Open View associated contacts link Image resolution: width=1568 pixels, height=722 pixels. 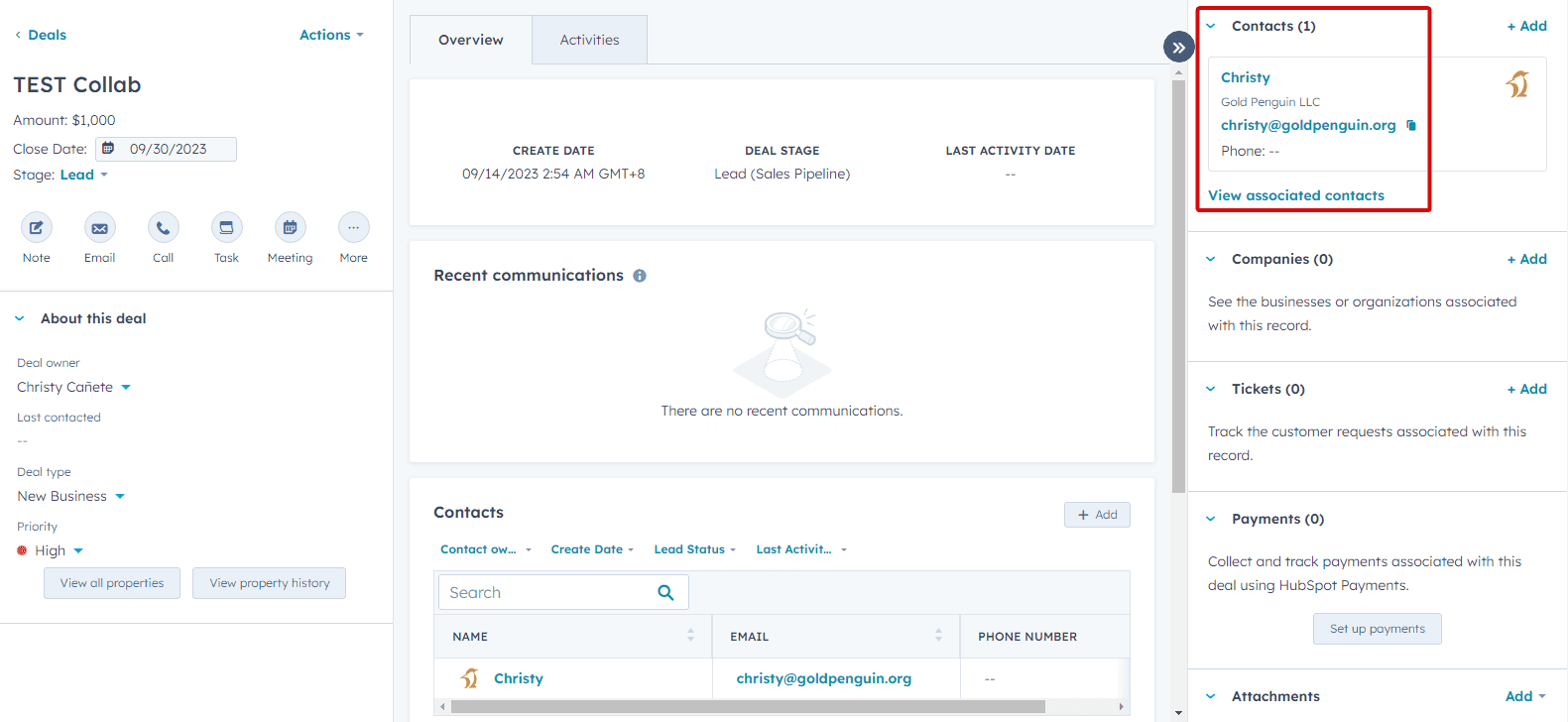click(1295, 195)
